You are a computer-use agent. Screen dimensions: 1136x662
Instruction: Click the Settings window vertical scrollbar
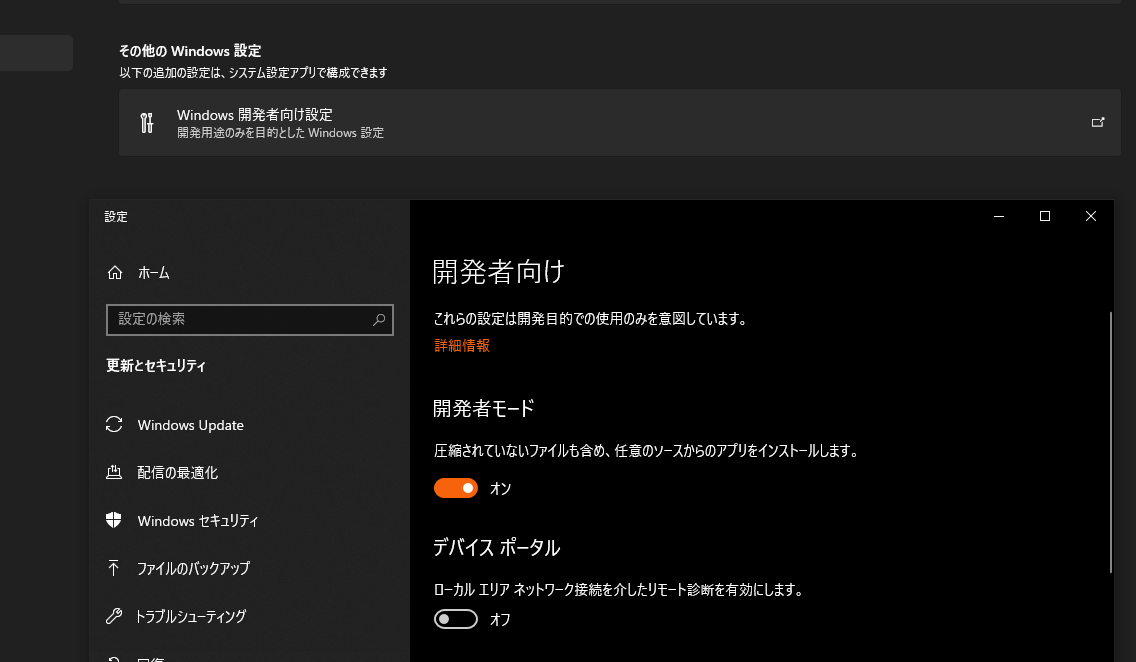pos(1110,442)
